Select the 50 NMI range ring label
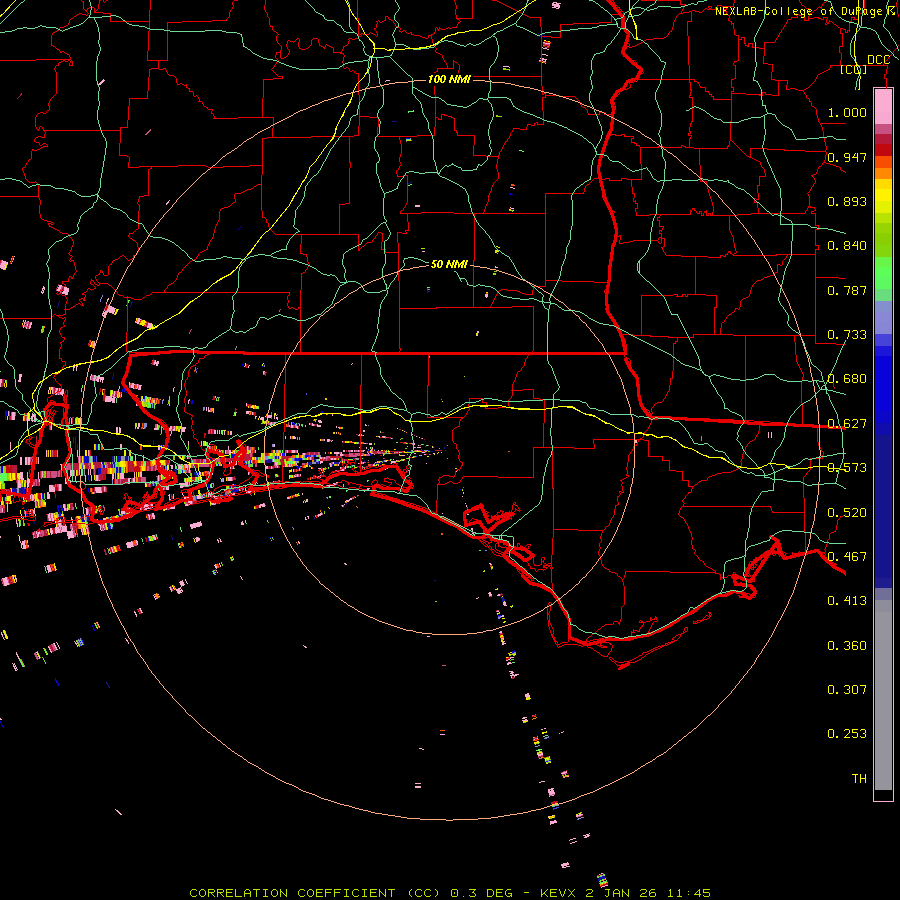The height and width of the screenshot is (900, 900). (x=449, y=264)
